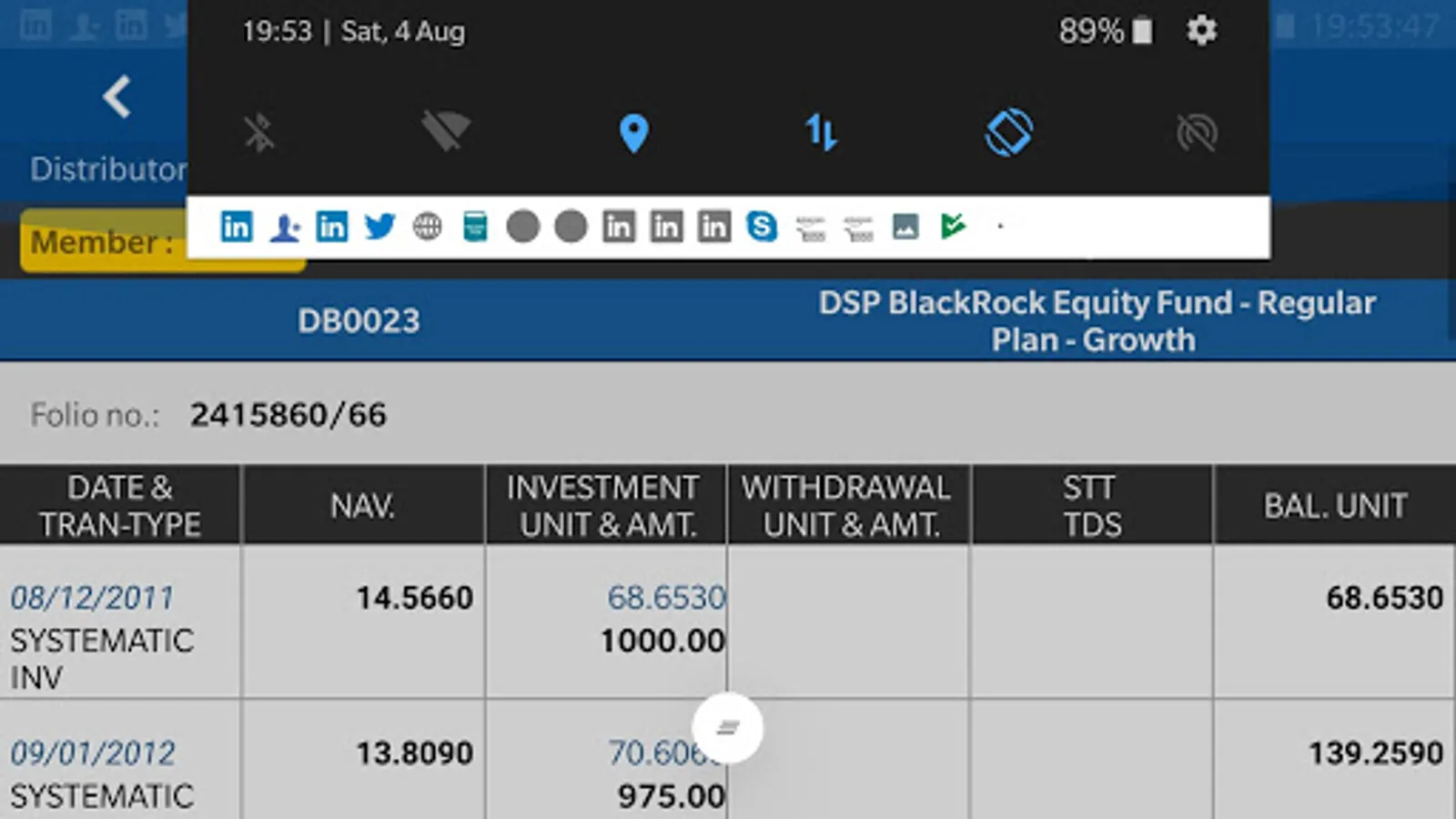The height and width of the screenshot is (819, 1456).
Task: Tap the NAV. column header
Action: (363, 506)
